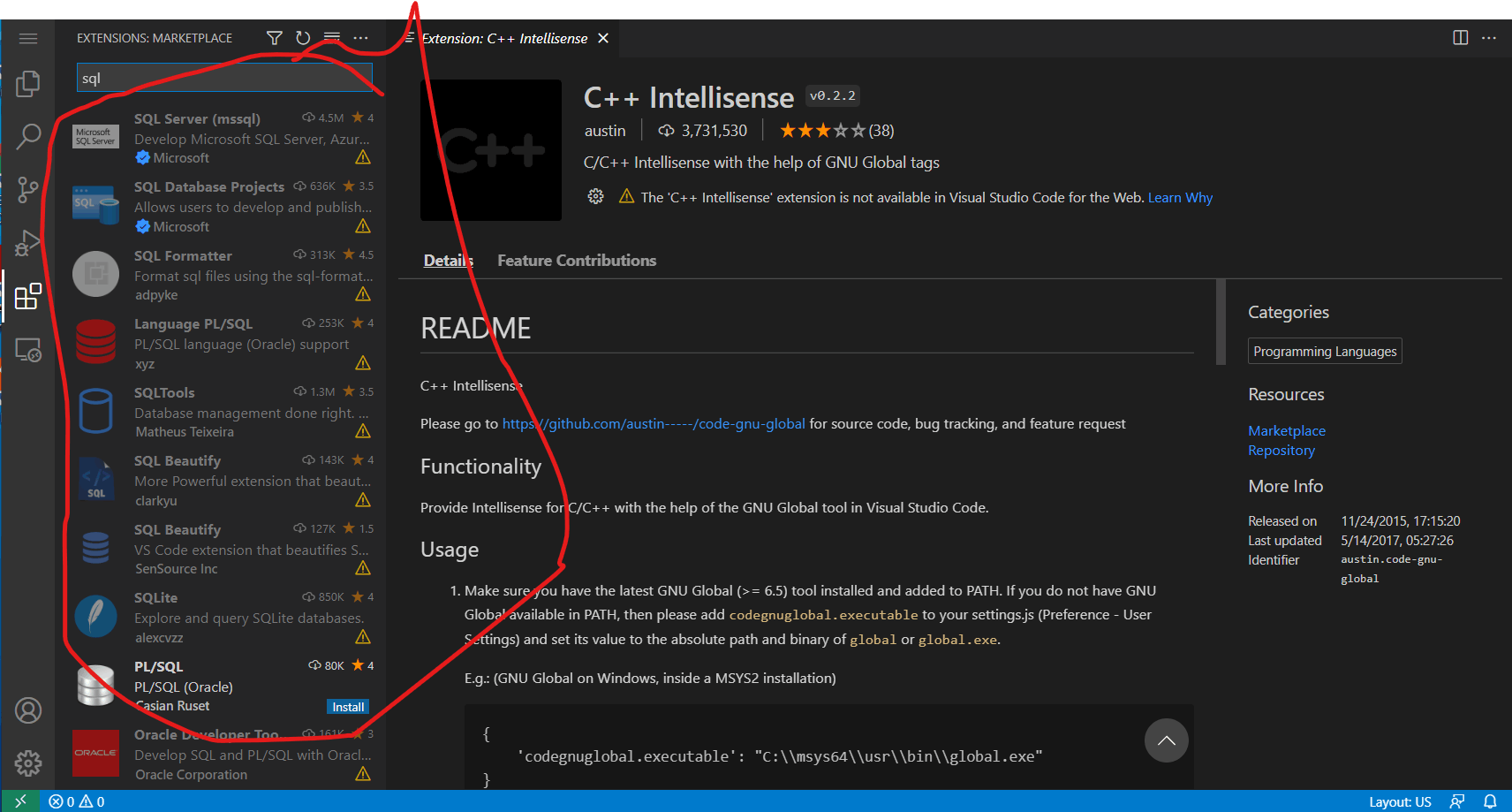Refresh the extensions list
The height and width of the screenshot is (812, 1512).
coord(303,38)
